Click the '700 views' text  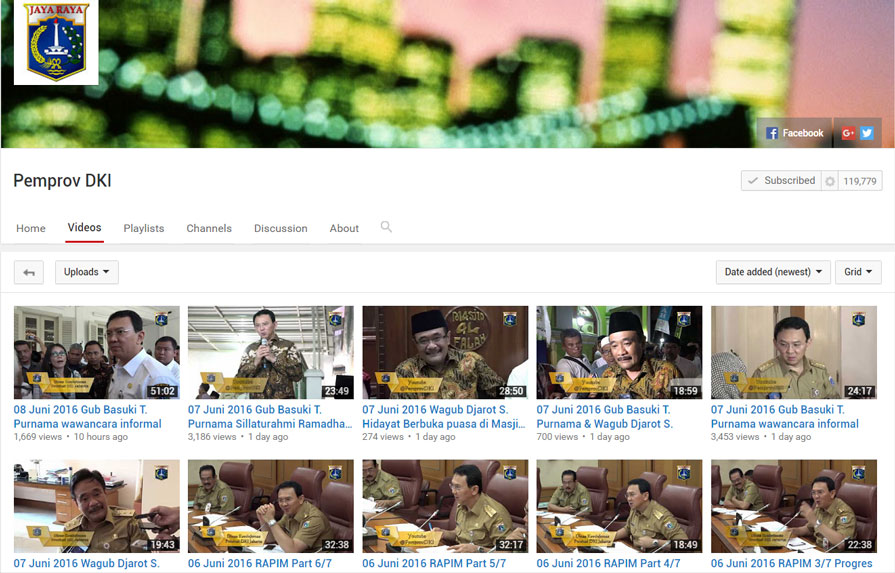pyautogui.click(x=557, y=437)
